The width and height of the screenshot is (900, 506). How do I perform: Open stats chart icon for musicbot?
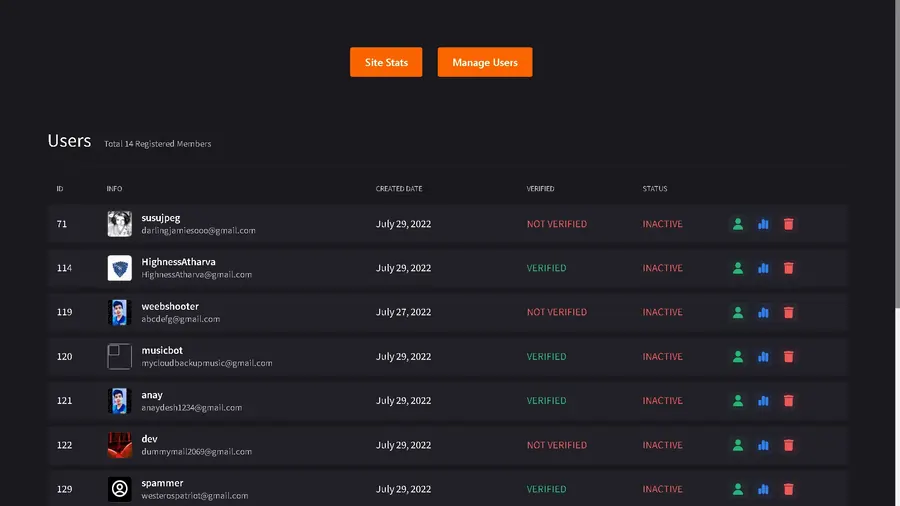pos(763,356)
